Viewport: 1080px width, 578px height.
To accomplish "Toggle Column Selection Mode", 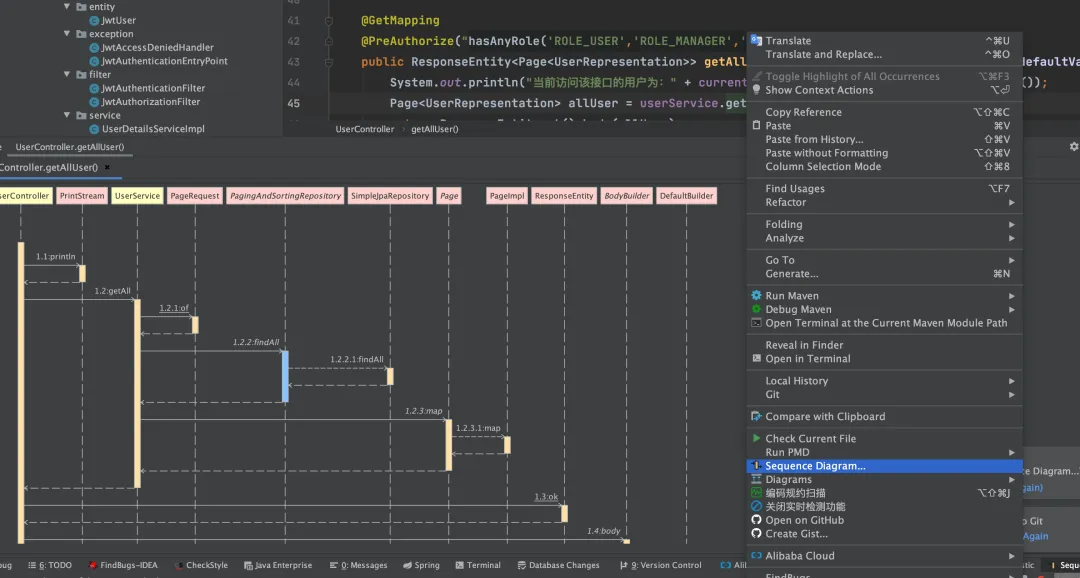I will [823, 167].
